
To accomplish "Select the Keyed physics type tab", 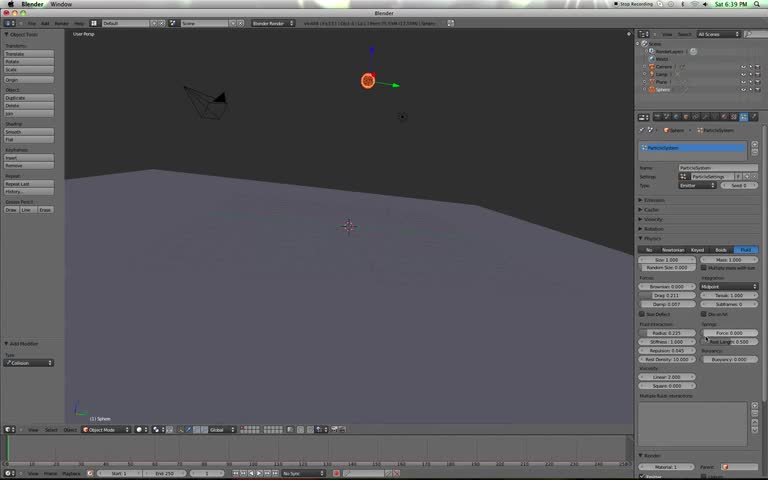I will coord(697,250).
